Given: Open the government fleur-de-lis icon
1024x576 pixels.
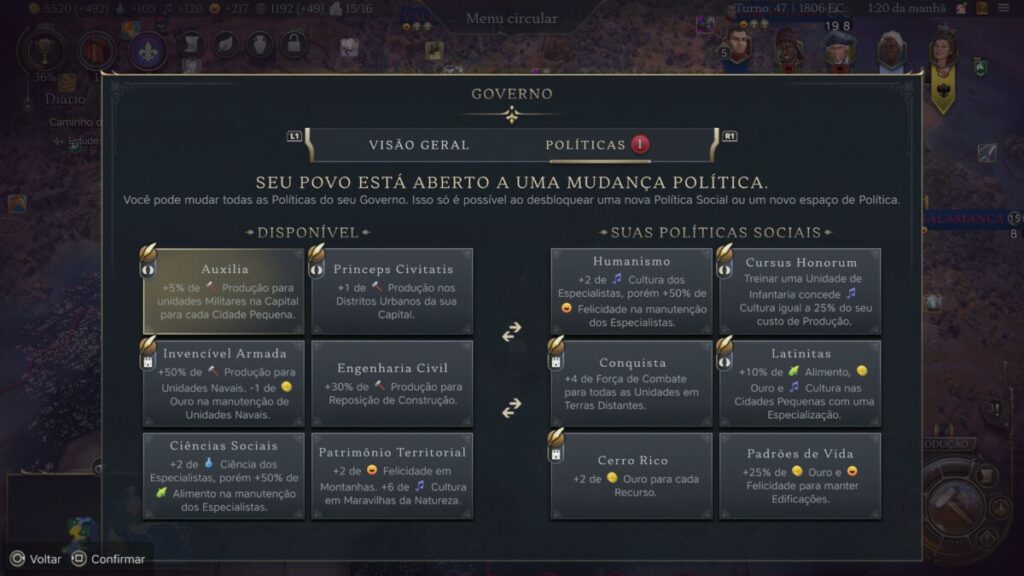Looking at the screenshot, I should 148,50.
